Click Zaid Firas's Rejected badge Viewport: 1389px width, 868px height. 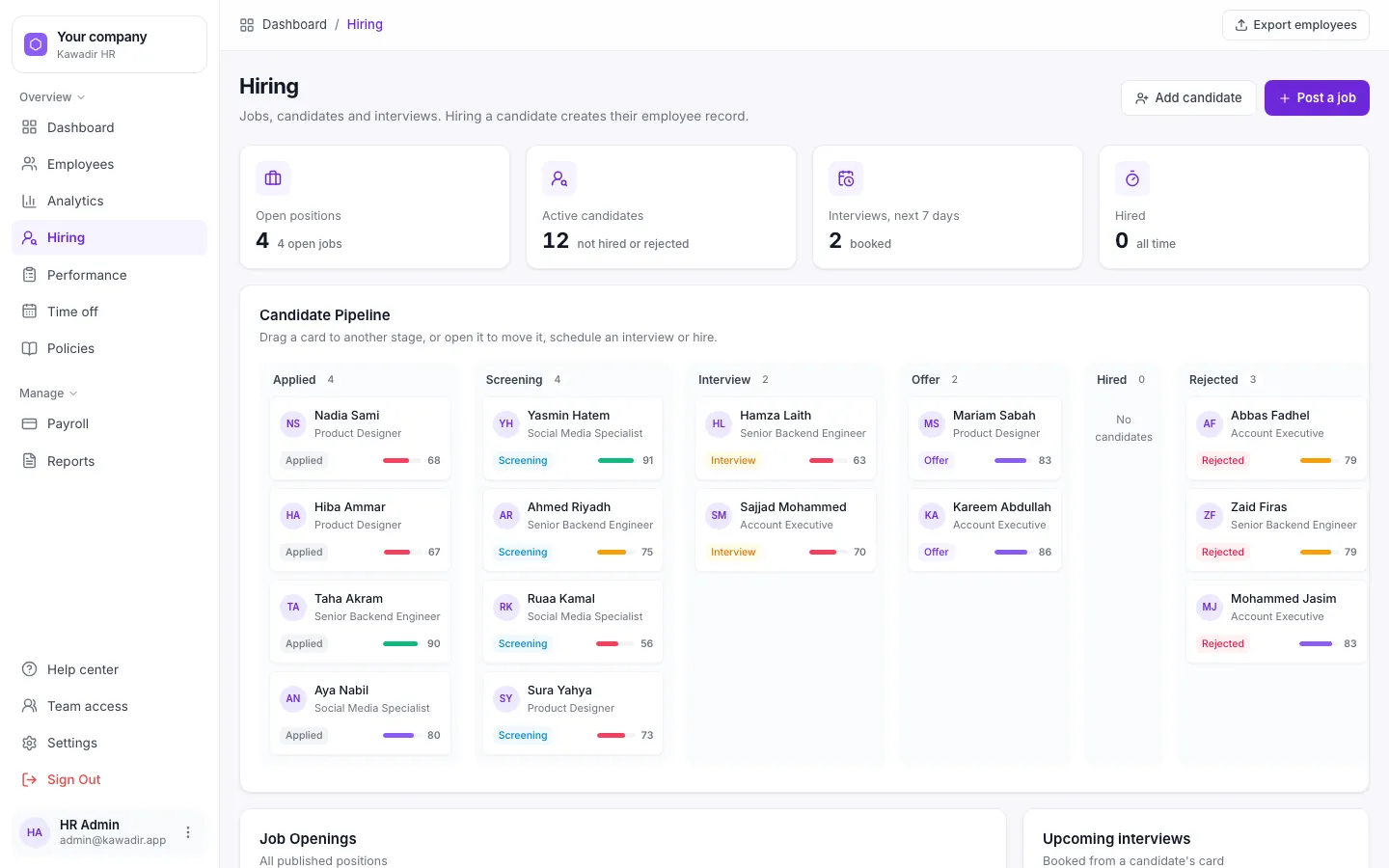pos(1223,553)
